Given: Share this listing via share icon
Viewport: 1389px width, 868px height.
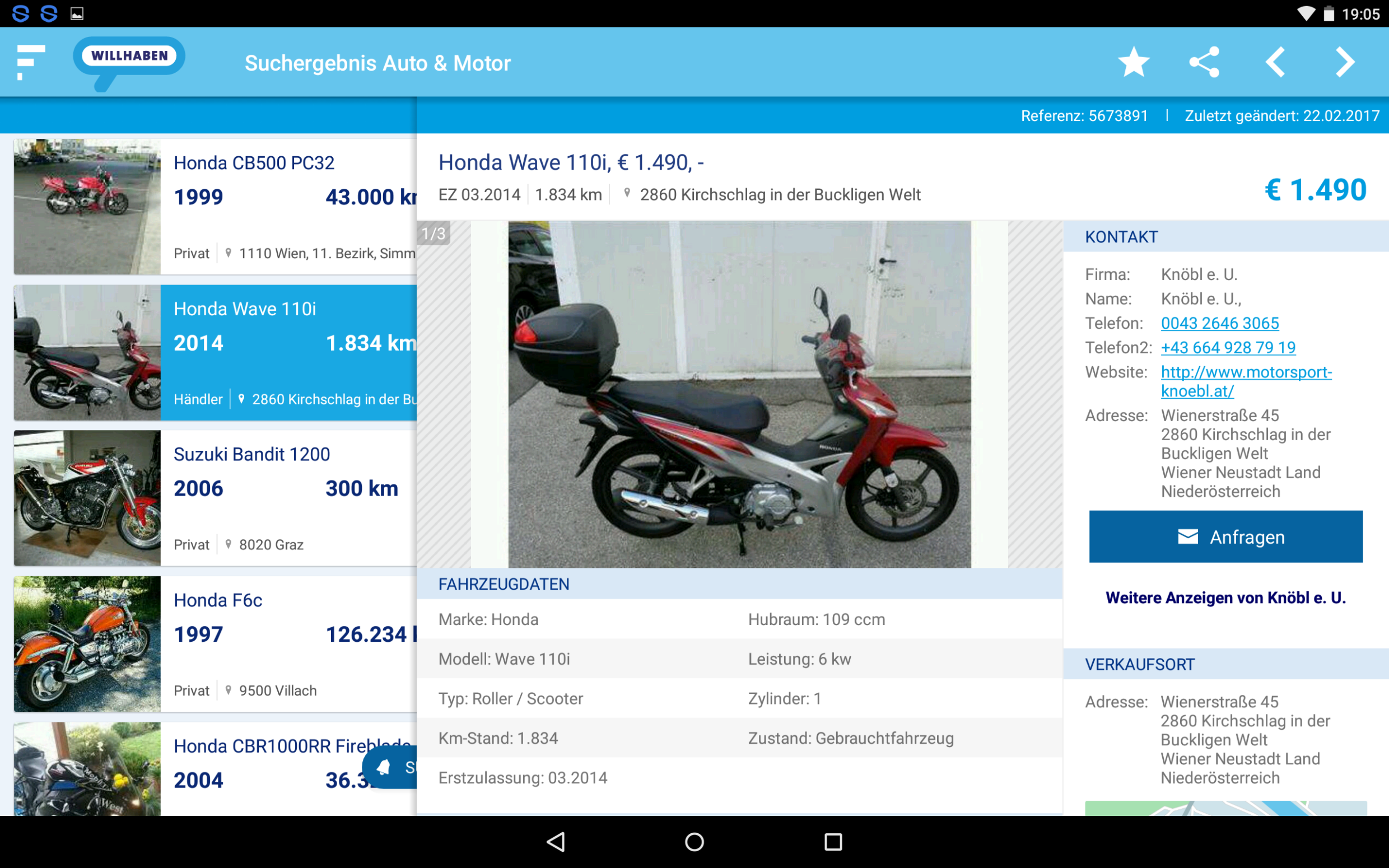Looking at the screenshot, I should coord(1204,62).
